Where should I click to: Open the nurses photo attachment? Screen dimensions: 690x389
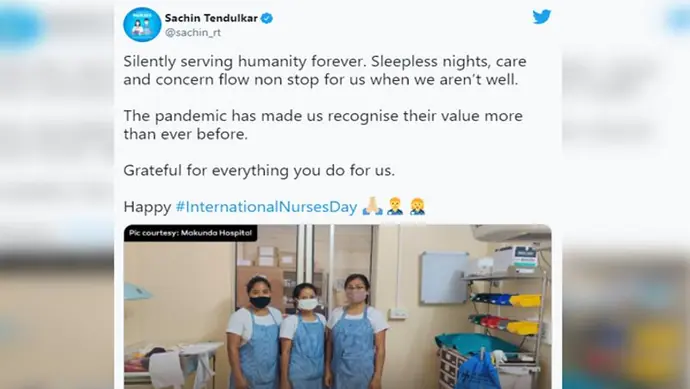338,307
